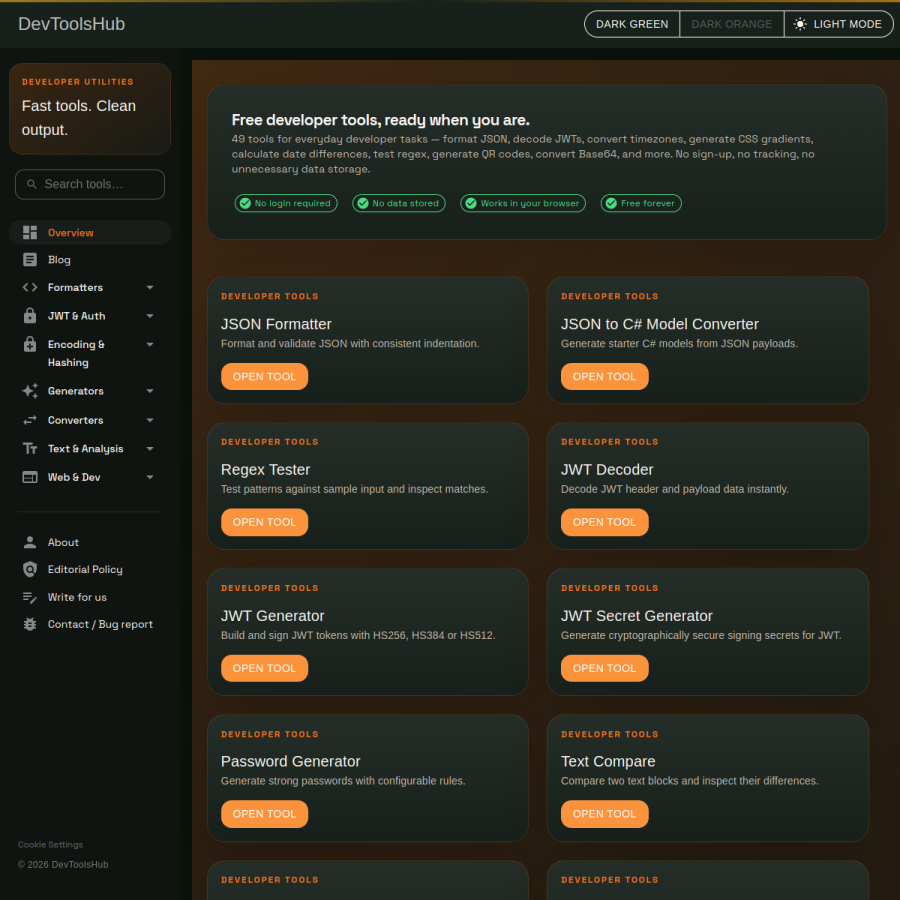Click the JSON to C# Model Converter title
This screenshot has width=900, height=900.
pyautogui.click(x=660, y=324)
